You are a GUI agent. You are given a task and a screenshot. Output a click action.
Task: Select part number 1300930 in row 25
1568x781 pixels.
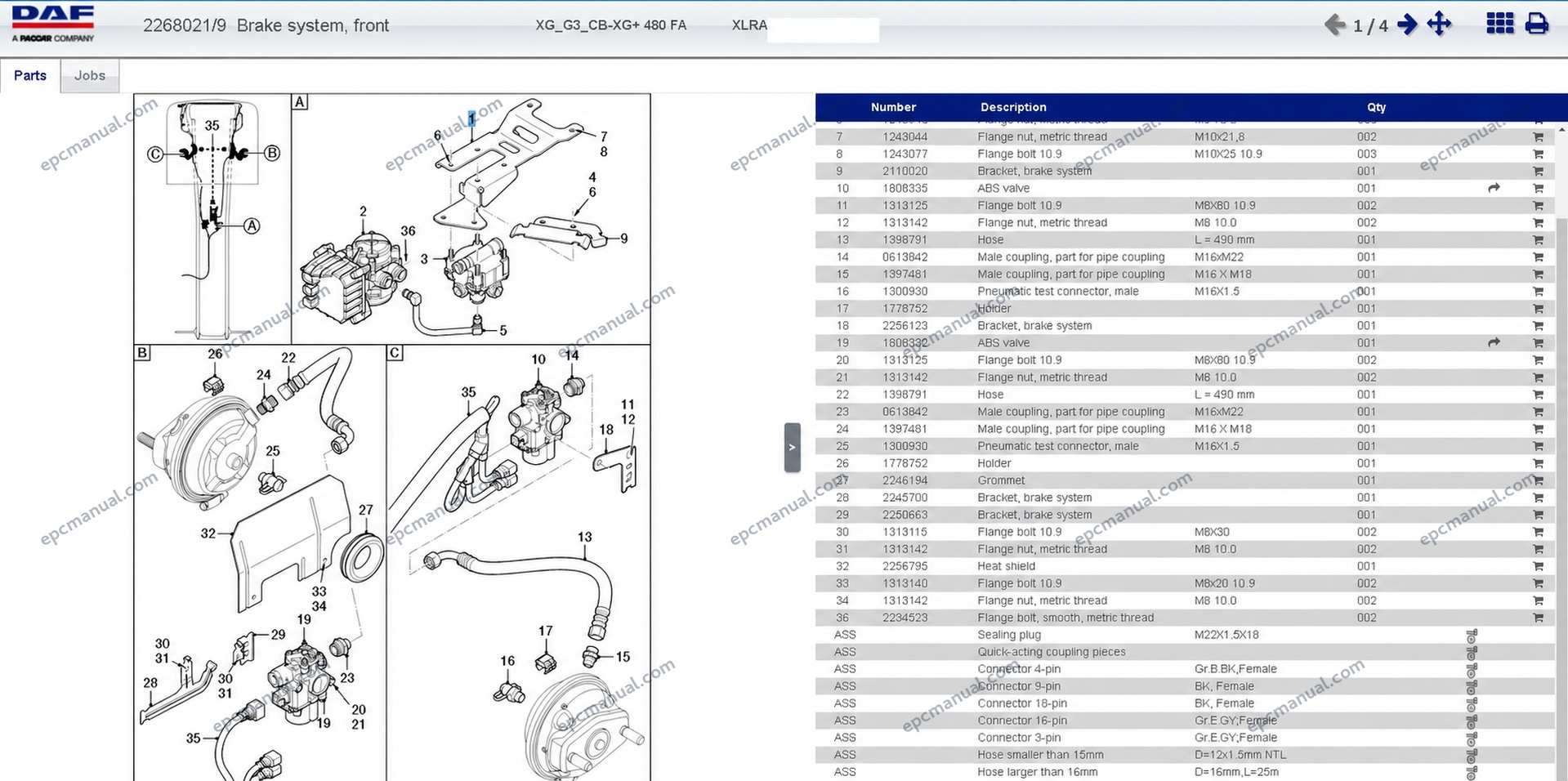(x=905, y=446)
